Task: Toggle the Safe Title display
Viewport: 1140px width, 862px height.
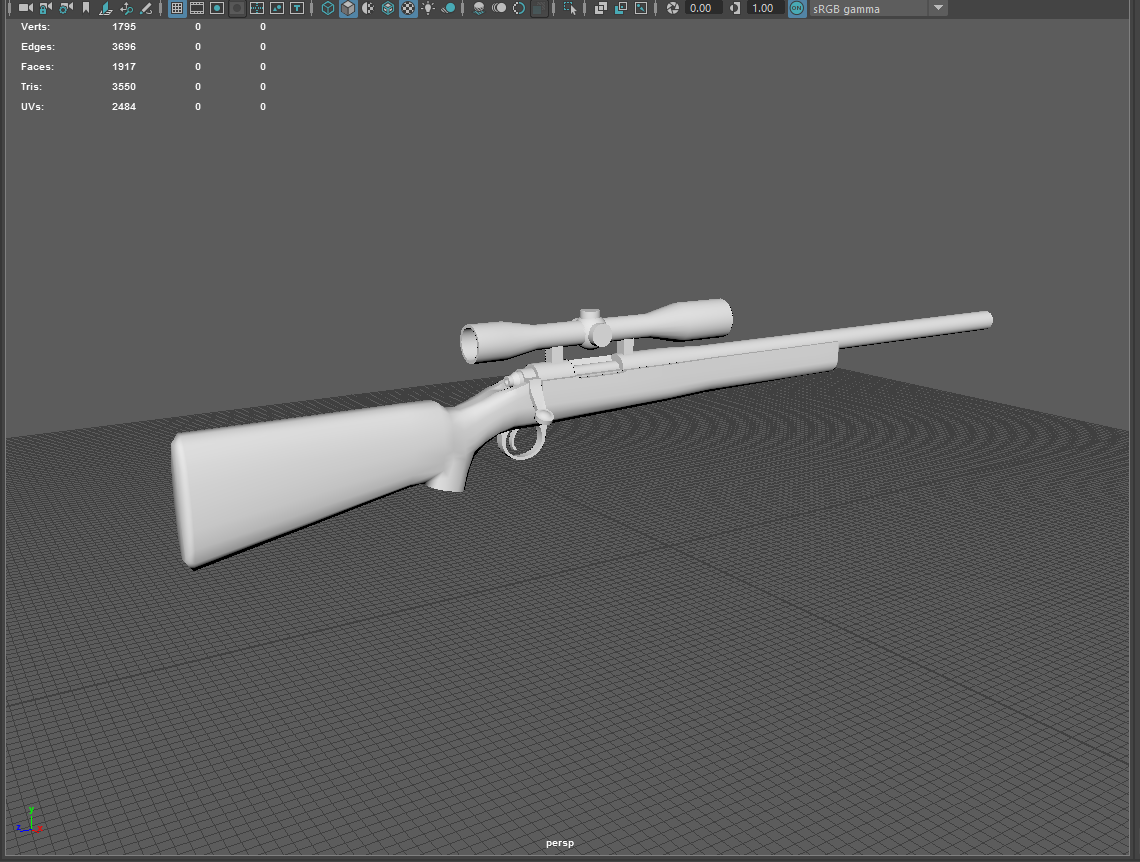Action: coord(297,8)
